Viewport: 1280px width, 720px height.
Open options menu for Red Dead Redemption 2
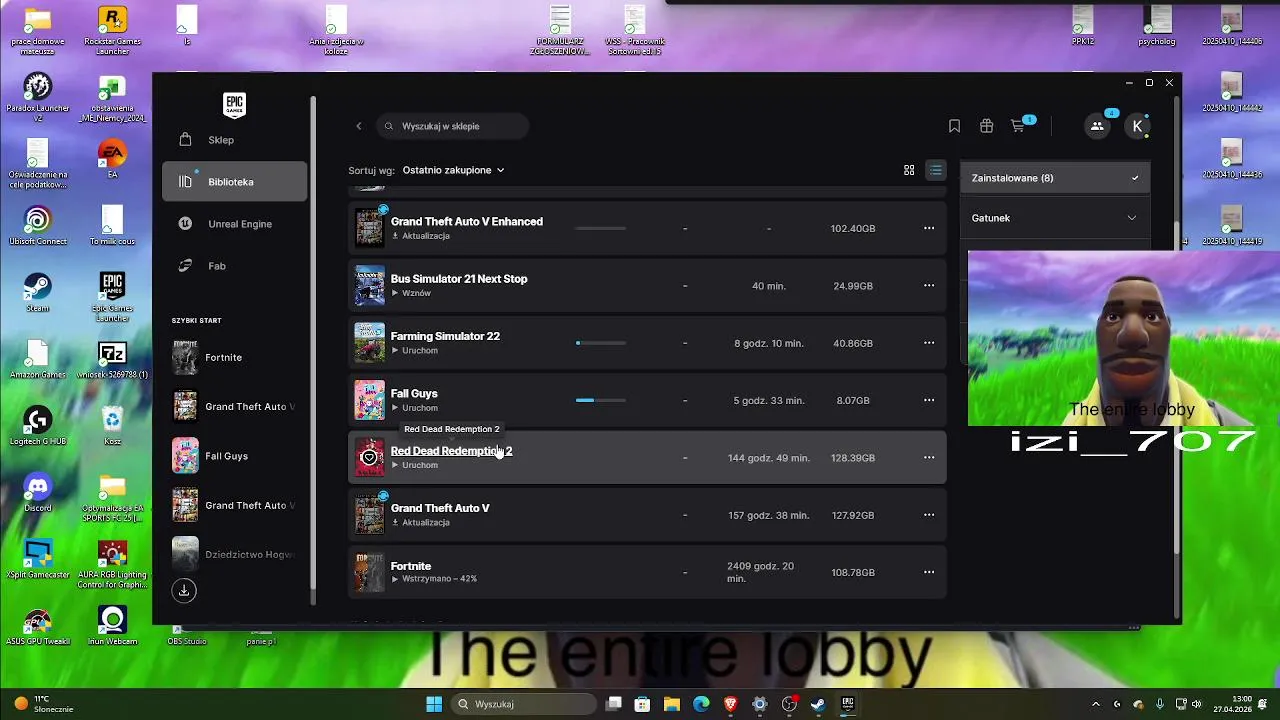[929, 458]
